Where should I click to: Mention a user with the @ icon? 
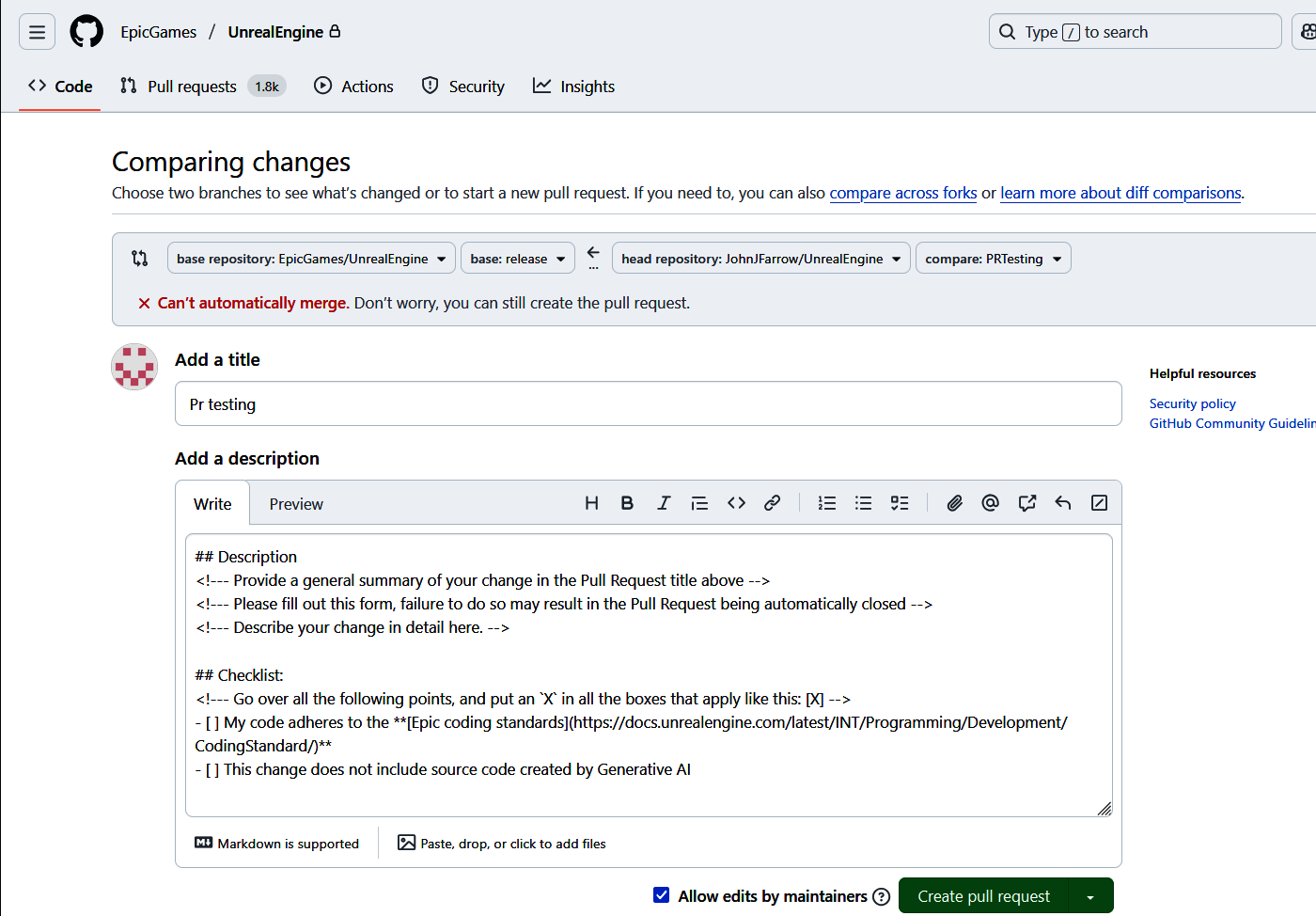(x=990, y=503)
